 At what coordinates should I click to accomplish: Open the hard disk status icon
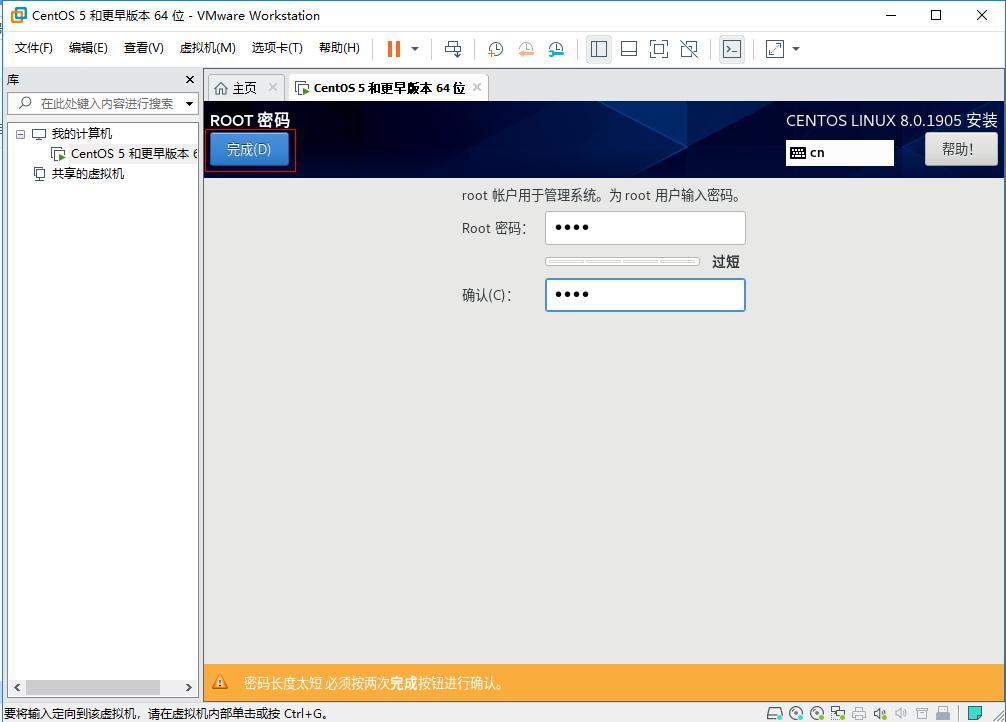[775, 711]
